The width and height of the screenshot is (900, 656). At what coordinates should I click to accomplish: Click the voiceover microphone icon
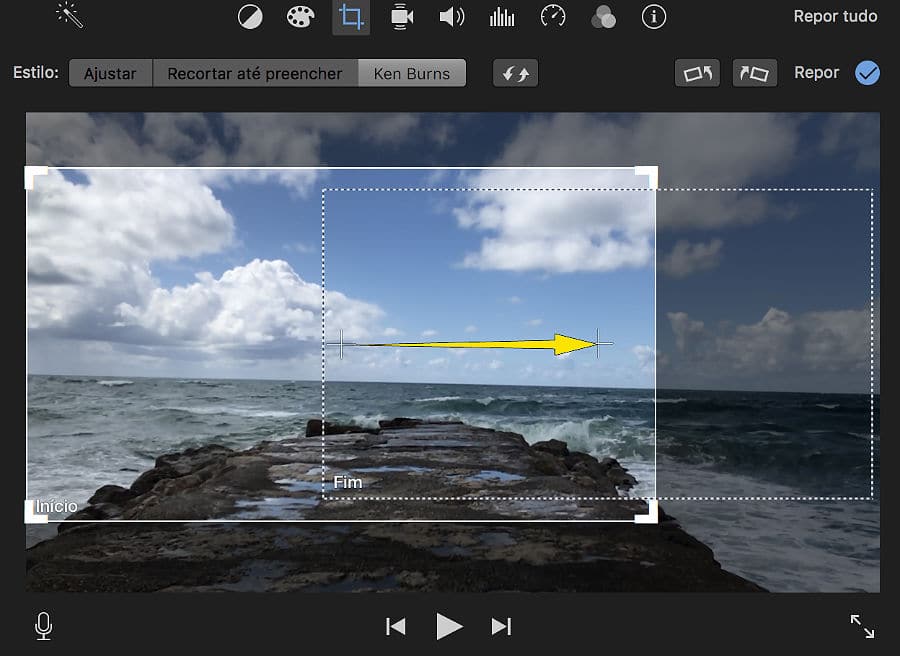(x=44, y=626)
